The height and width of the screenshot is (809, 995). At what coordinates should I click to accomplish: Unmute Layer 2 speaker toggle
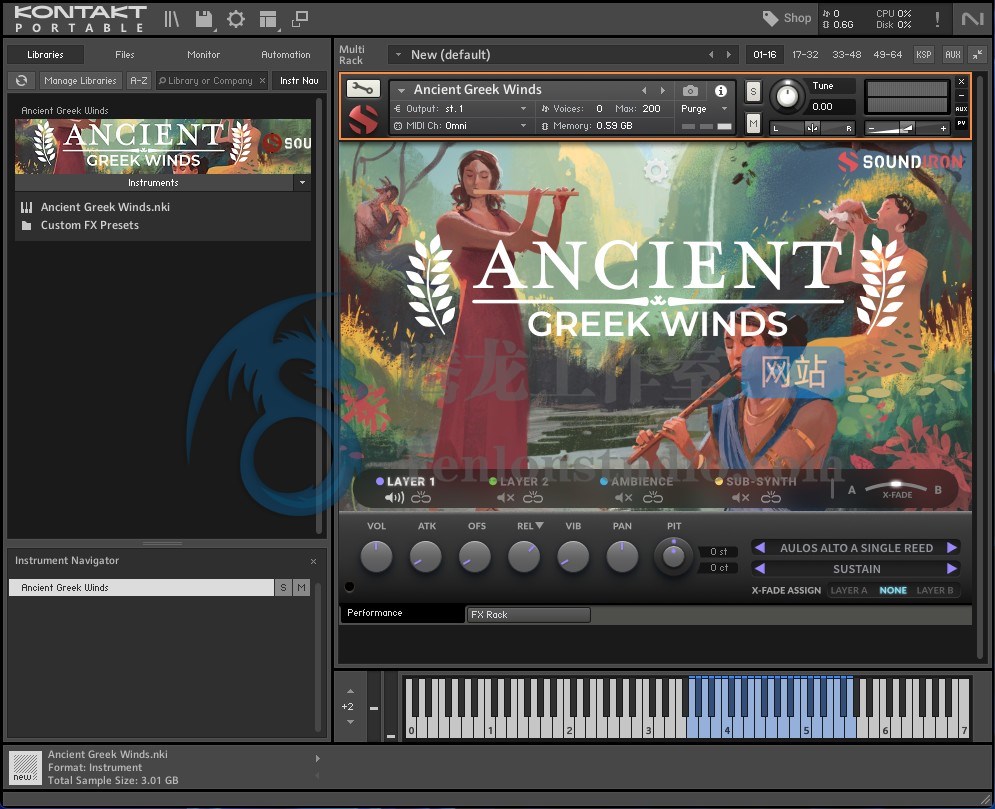coord(505,498)
